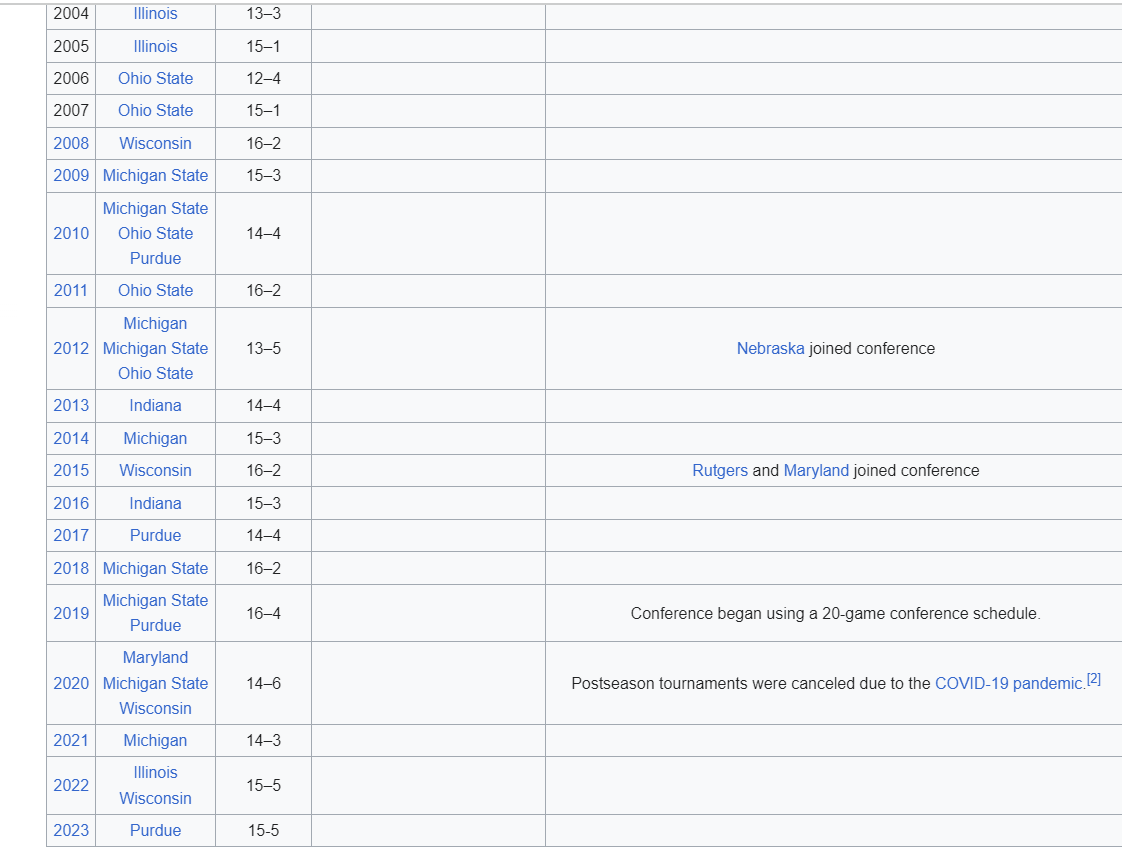
Task: Click the [2] reference footnote
Action: pos(1094,679)
